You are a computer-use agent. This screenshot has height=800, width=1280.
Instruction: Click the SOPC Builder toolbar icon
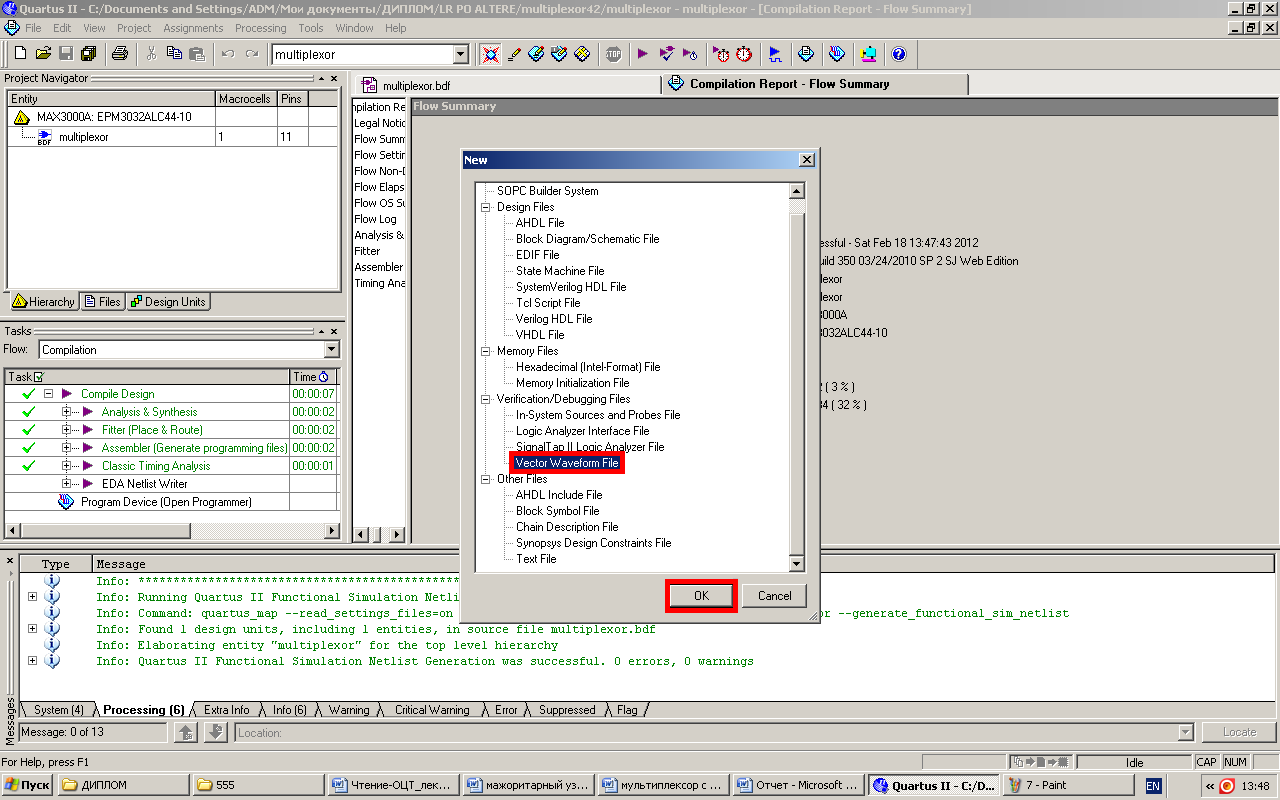pos(868,54)
